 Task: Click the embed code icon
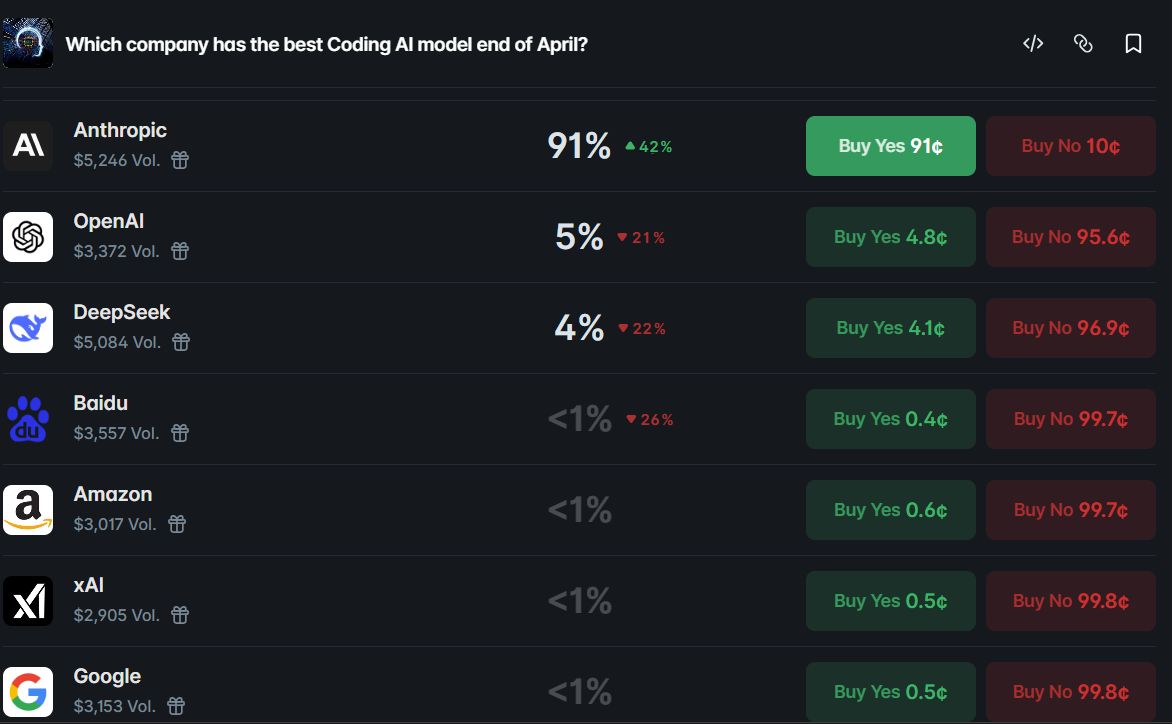(x=1033, y=43)
